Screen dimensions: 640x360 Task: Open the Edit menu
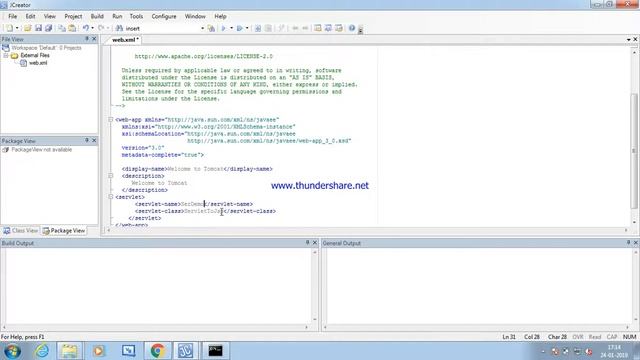[x=31, y=16]
